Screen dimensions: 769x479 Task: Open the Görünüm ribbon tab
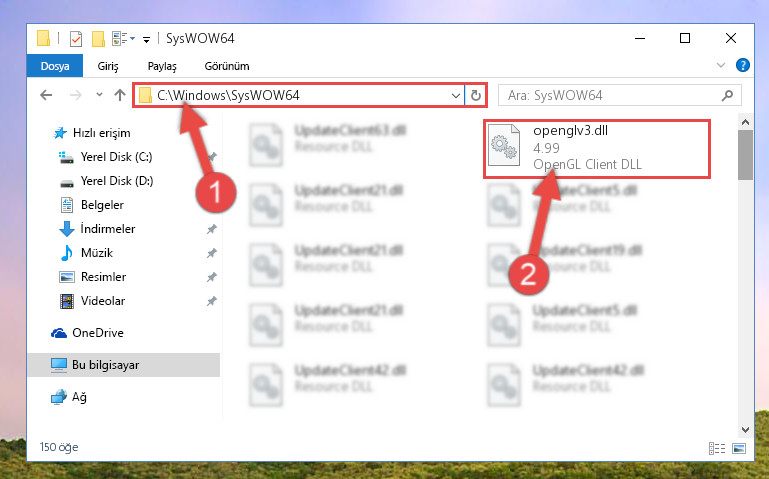pos(227,66)
